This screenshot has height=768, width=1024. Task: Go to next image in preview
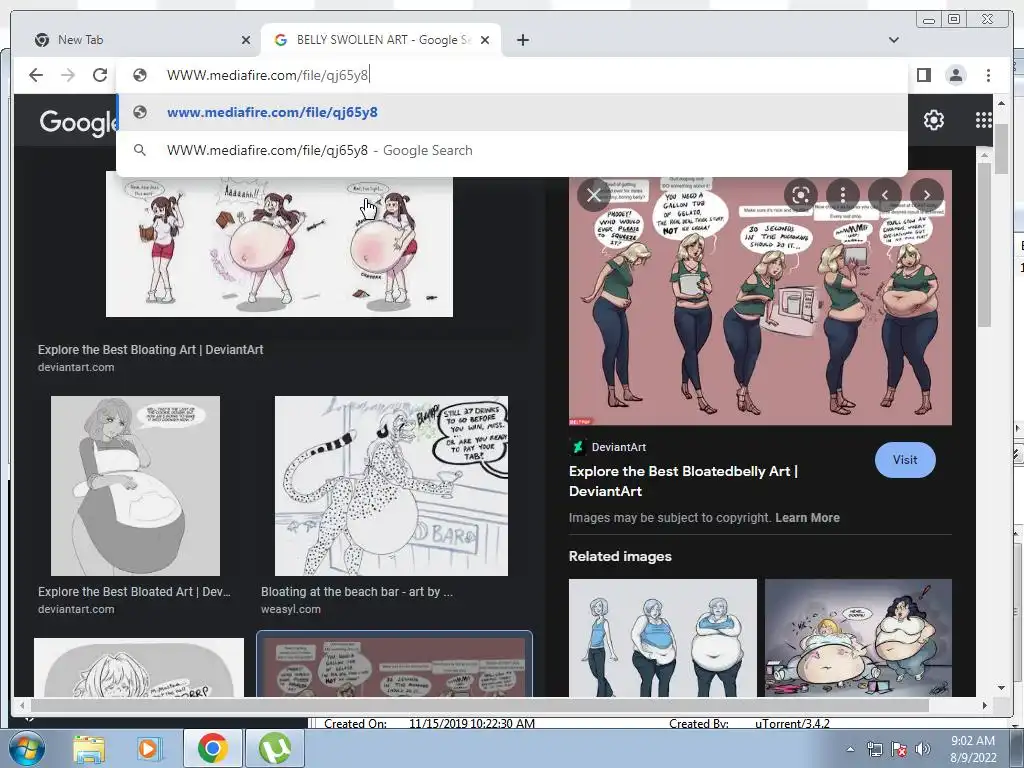click(927, 195)
